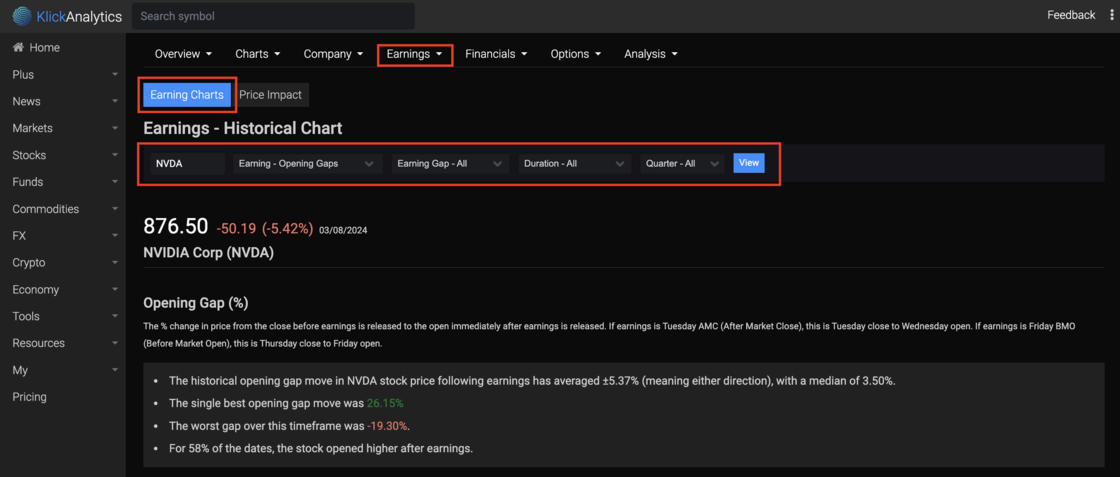Expand the Resources sidebar section
Screen dimensions: 1120x477
pos(65,343)
